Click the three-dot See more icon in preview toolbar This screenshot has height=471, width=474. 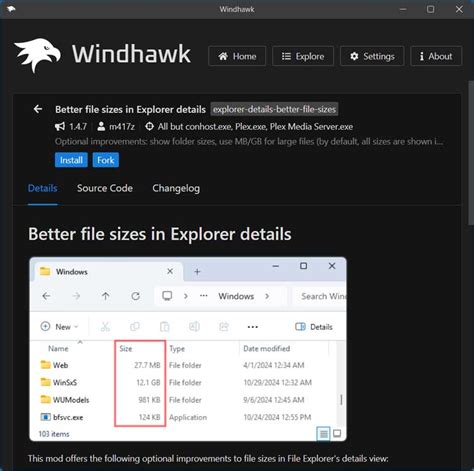[x=253, y=327]
